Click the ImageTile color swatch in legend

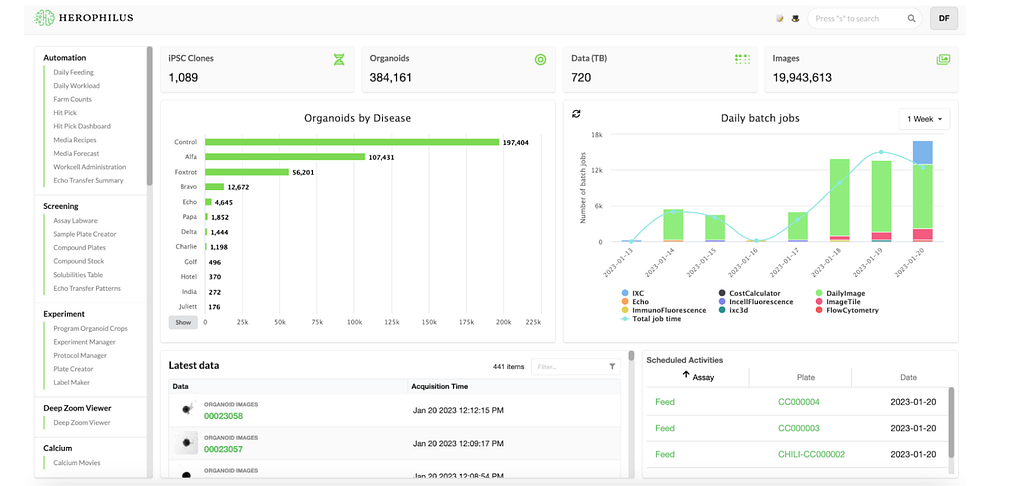pyautogui.click(x=820, y=302)
